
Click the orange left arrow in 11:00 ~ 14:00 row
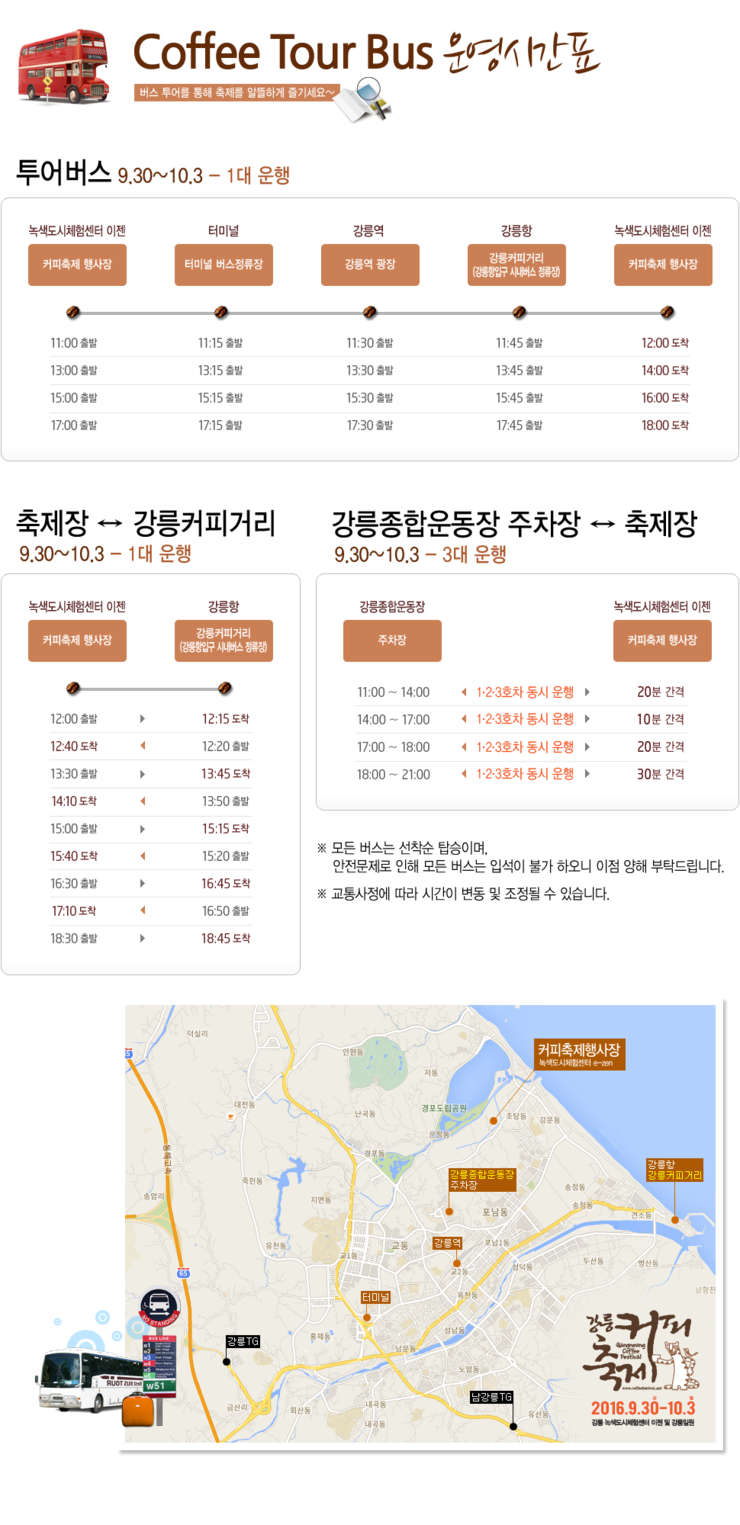[x=463, y=692]
